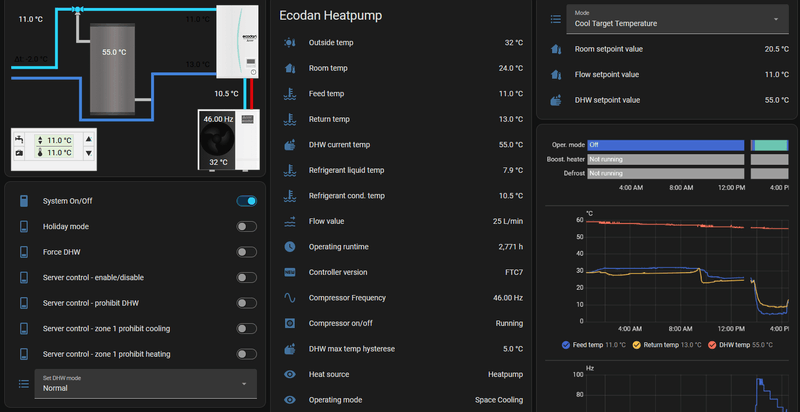800x412 pixels.
Task: Hide the Return temp series in graph legend
Action: [667, 345]
